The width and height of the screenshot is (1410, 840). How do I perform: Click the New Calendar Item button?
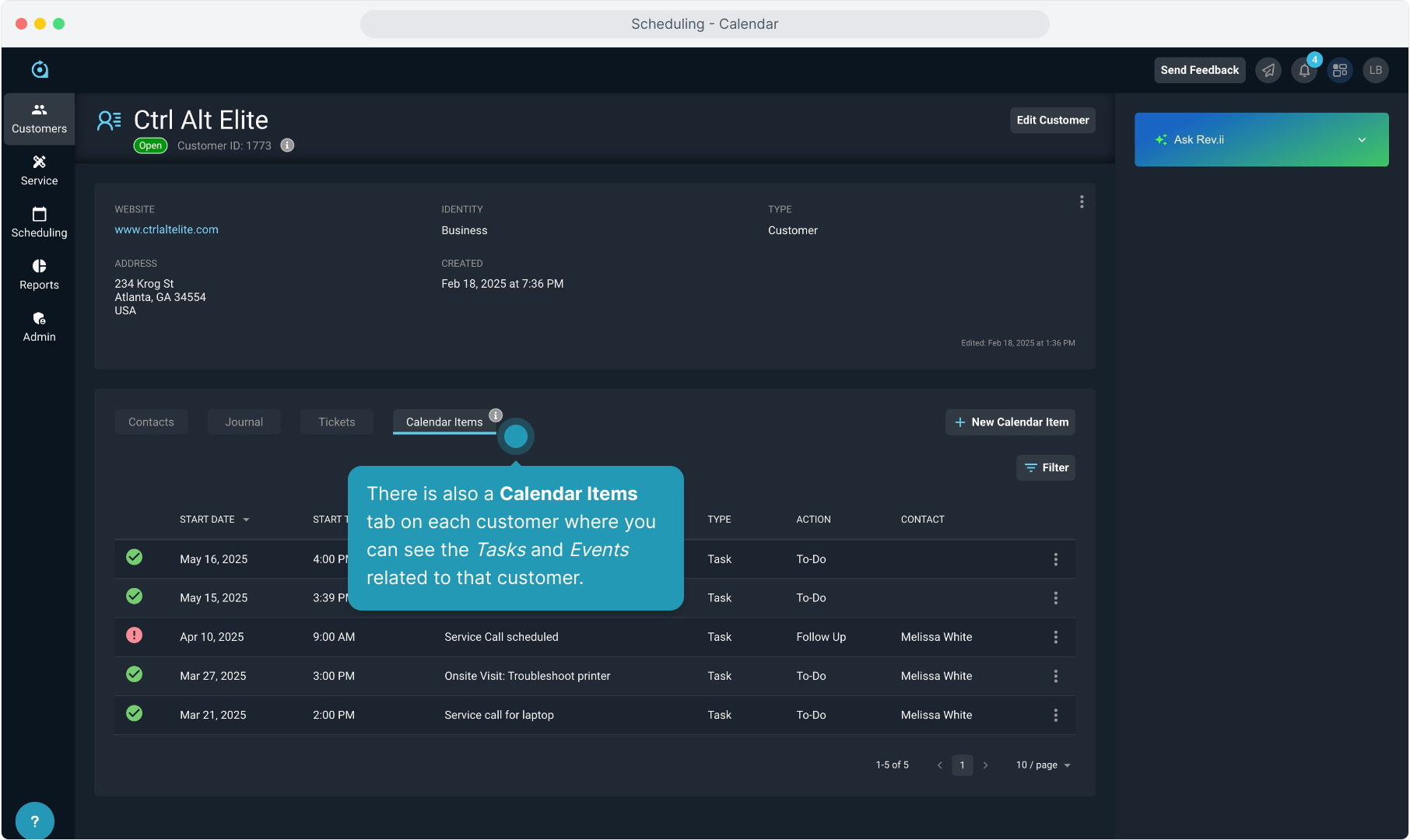coord(1010,422)
